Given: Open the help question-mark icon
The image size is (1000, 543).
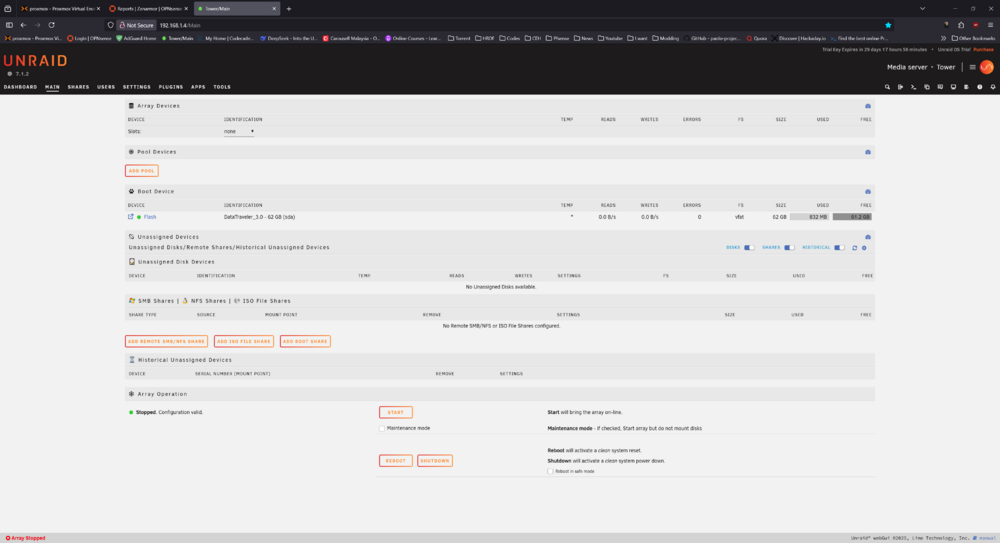Looking at the screenshot, I should 980,87.
